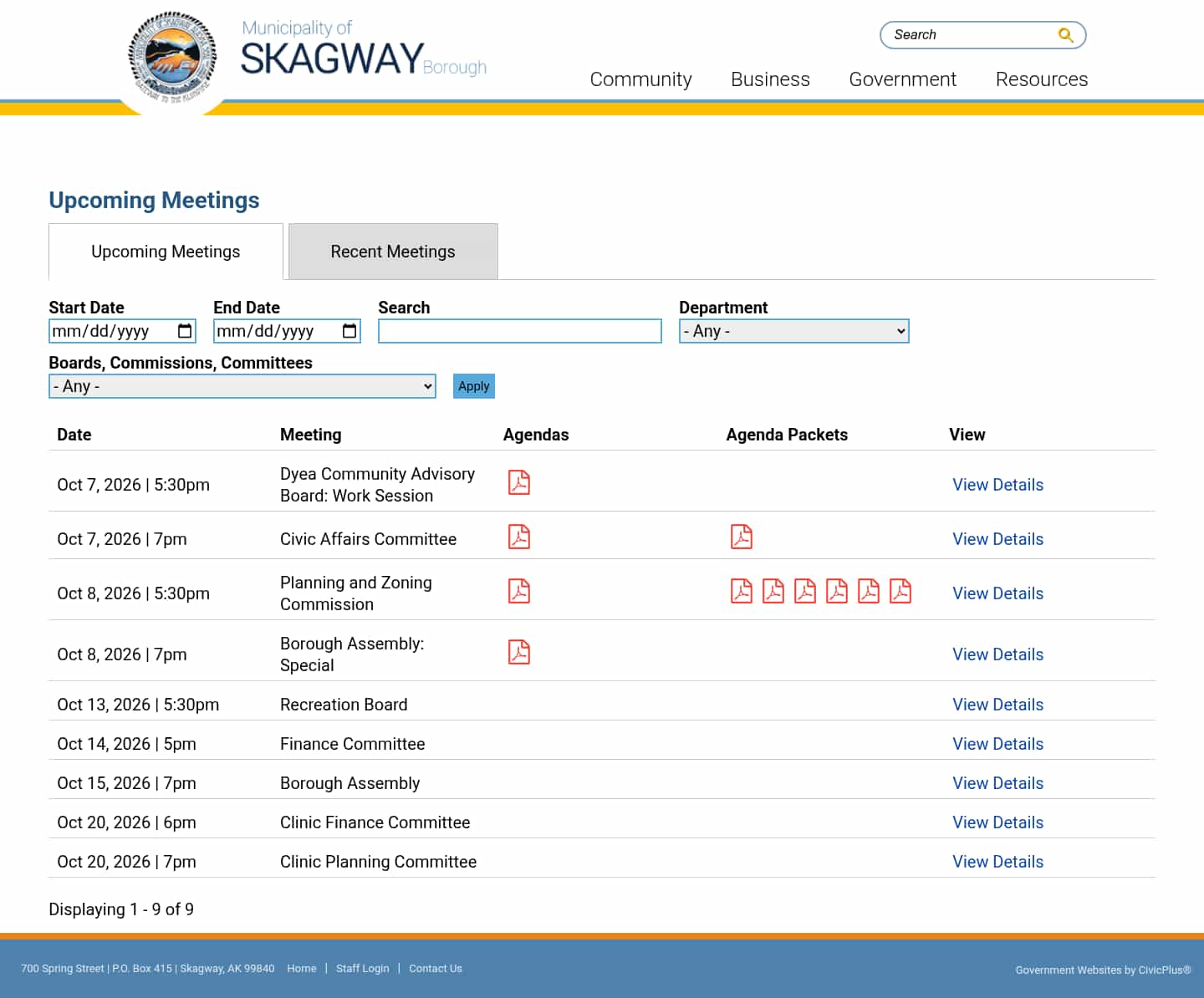Image resolution: width=1204 pixels, height=998 pixels.
Task: Switch to Recent Meetings tab
Action: point(393,252)
